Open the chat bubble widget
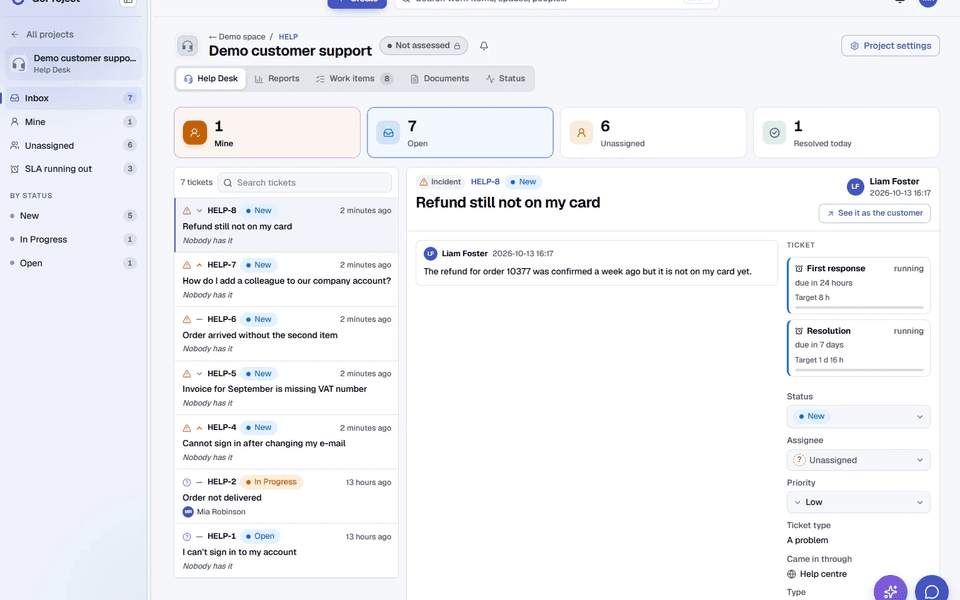960x600 pixels. [931, 590]
